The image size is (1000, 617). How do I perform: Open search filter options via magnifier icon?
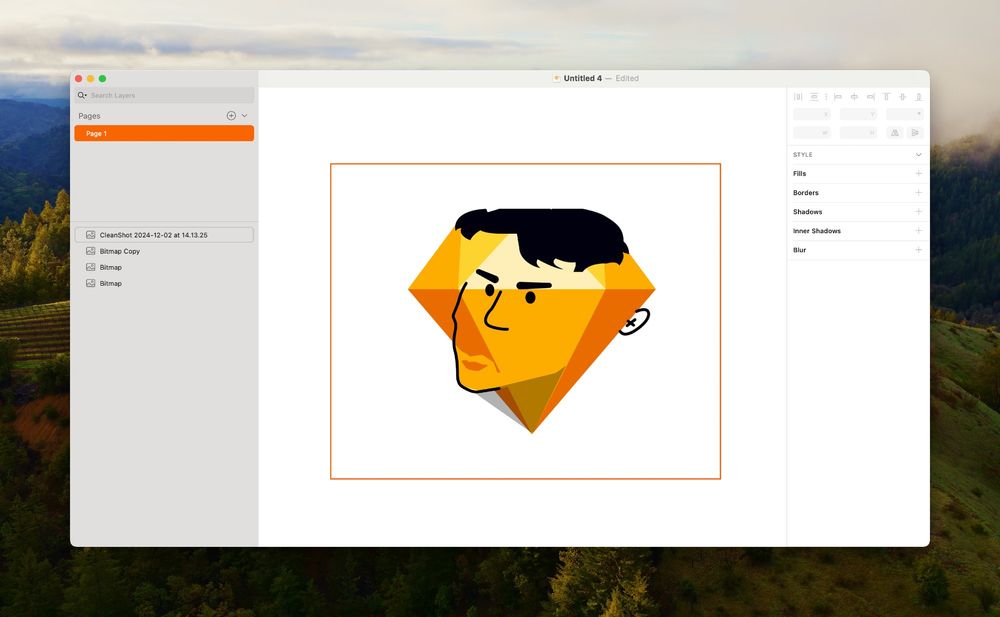[82, 95]
